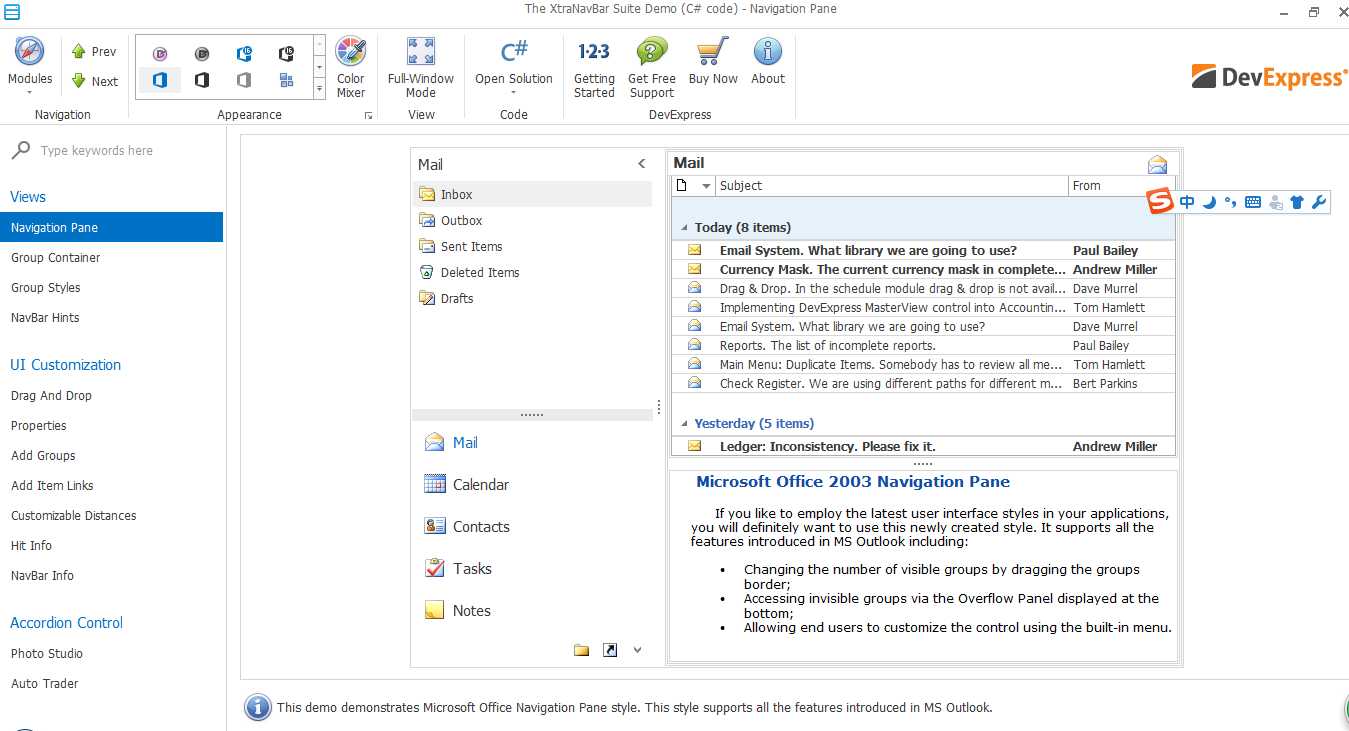
Task: Select the dark gray DevExpress skin icon
Action: click(202, 54)
